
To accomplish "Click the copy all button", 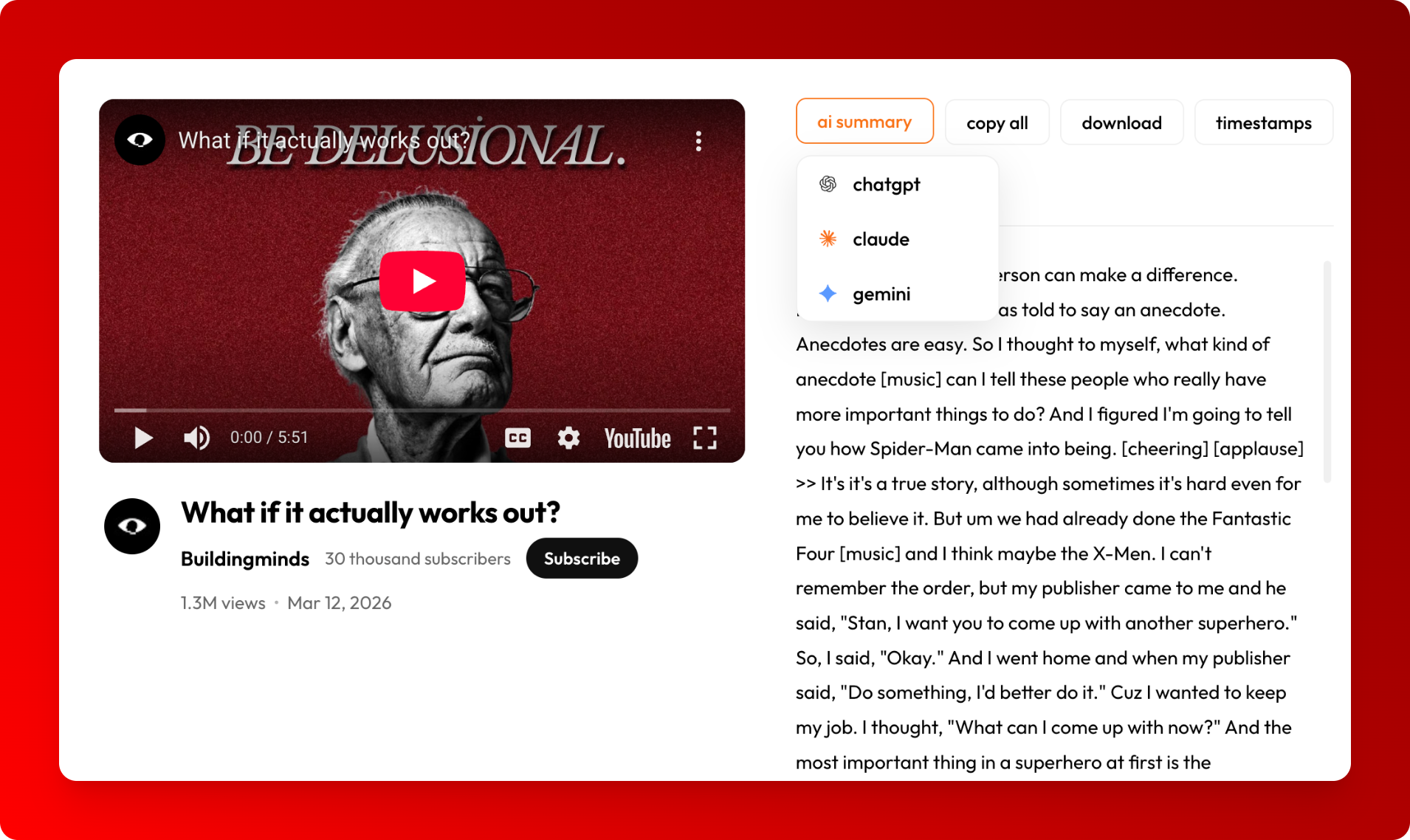I will point(997,122).
